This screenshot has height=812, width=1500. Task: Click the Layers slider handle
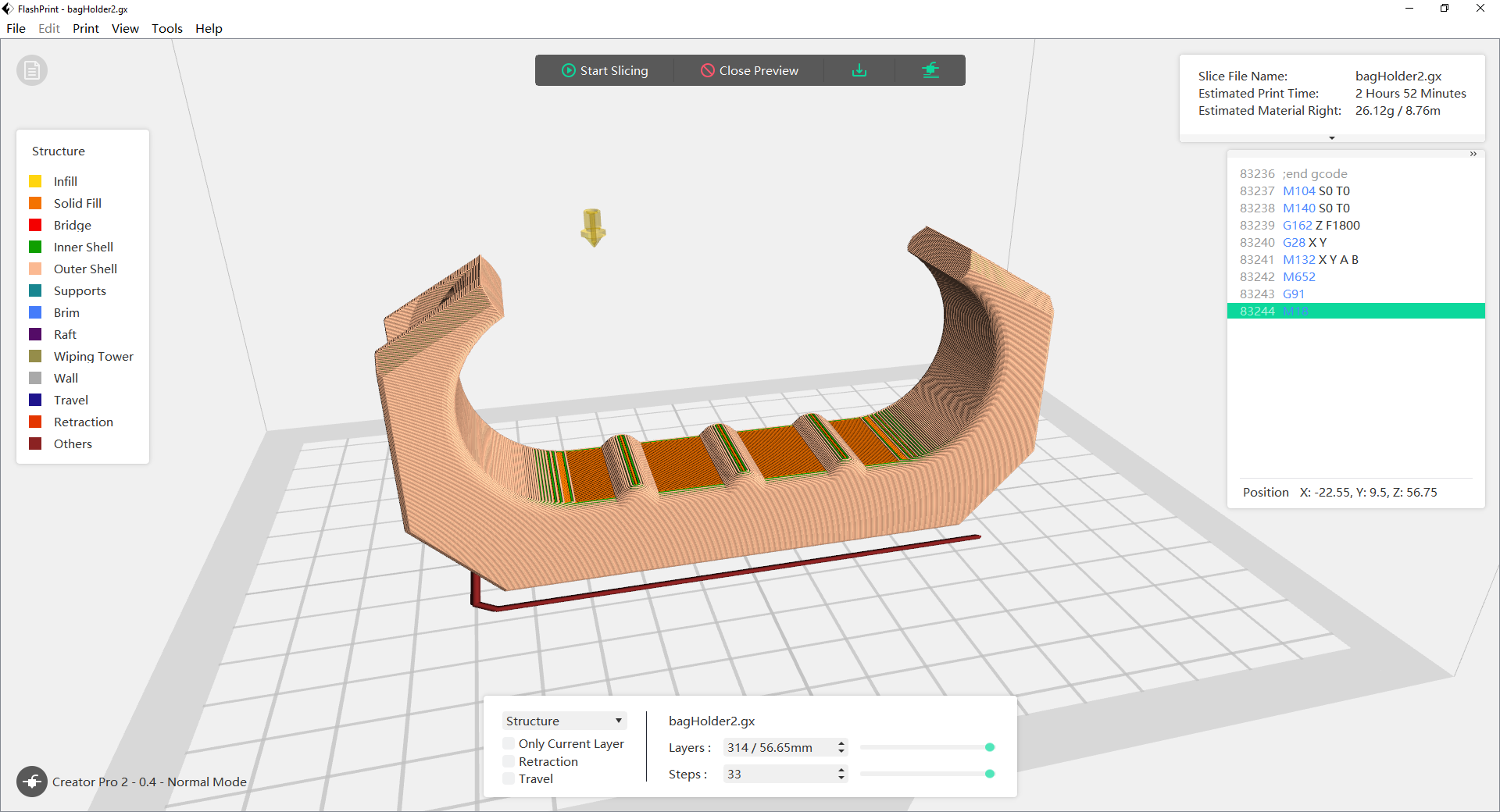pyautogui.click(x=990, y=747)
